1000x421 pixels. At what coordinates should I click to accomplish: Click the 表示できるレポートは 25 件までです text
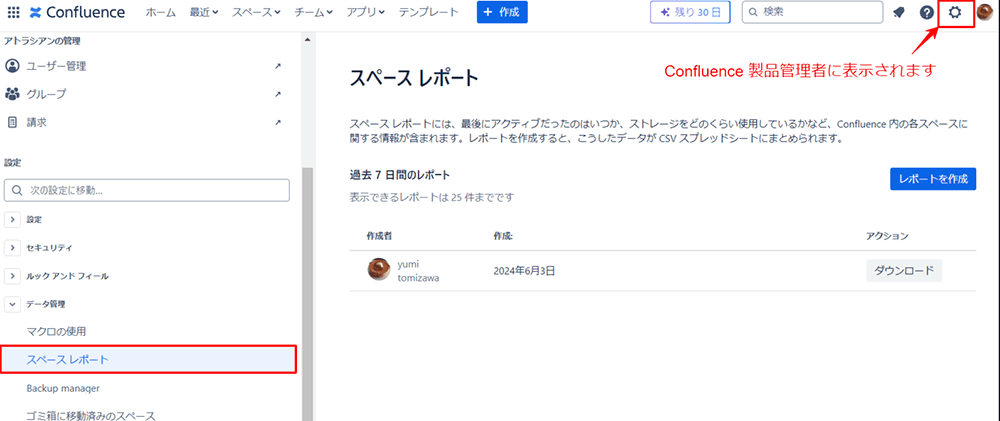432,197
